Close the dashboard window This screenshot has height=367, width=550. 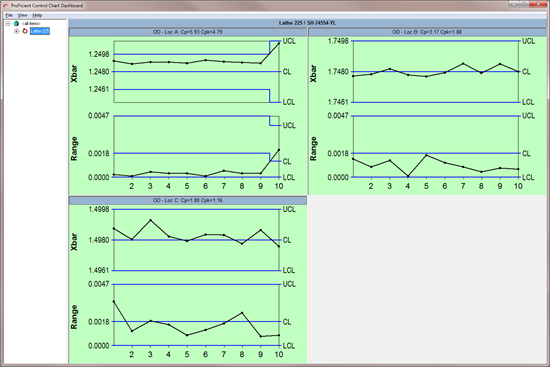tap(538, 4)
